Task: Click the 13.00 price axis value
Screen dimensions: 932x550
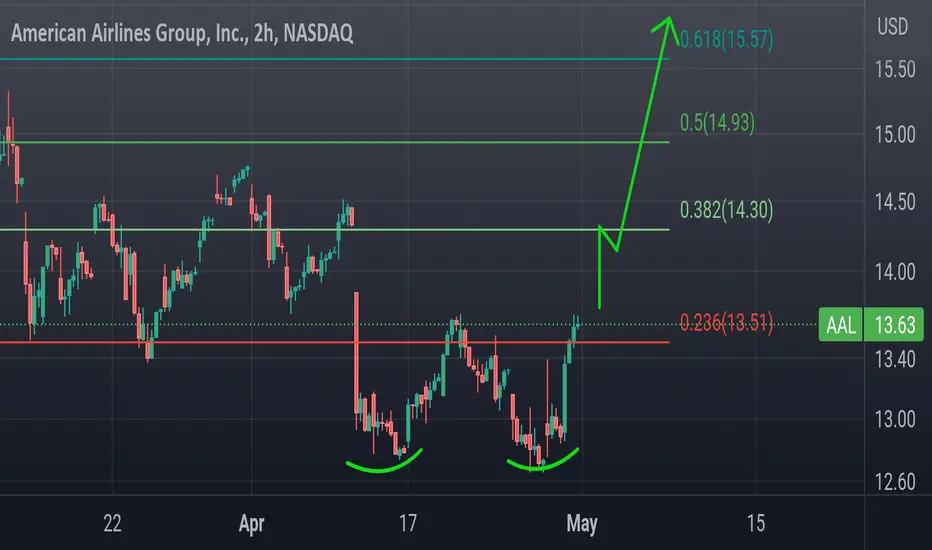Action: click(895, 420)
